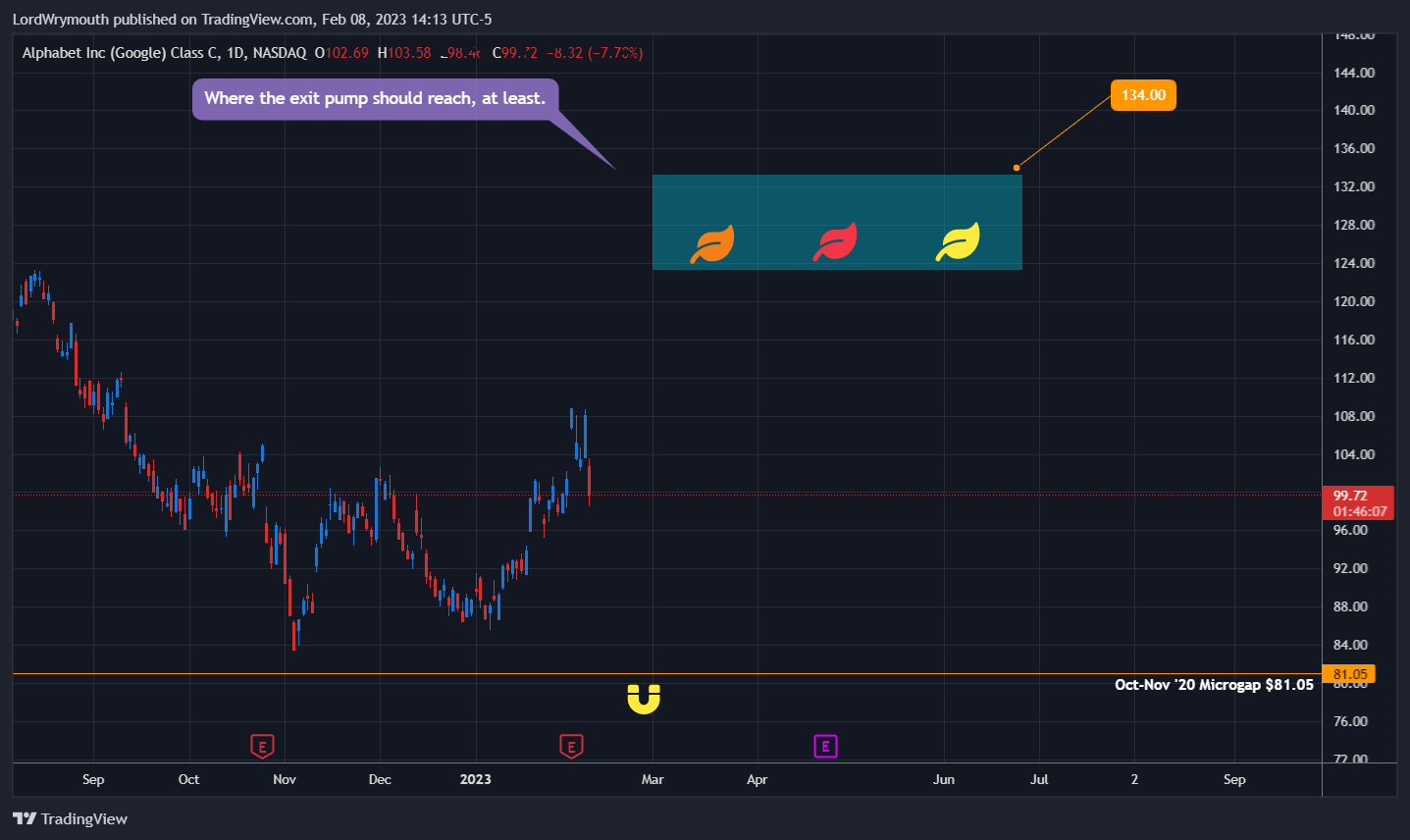Screen dimensions: 1410x840
Task: Click the open value O102.69
Action: pyautogui.click(x=341, y=53)
